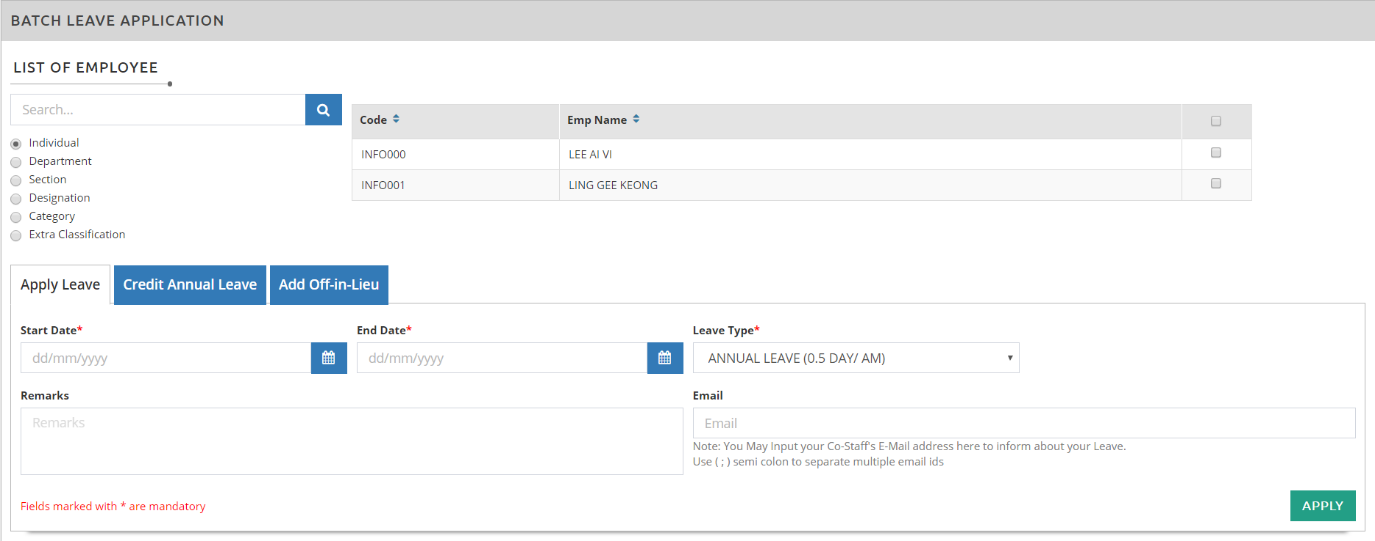Click the search magnifier icon button
The height and width of the screenshot is (541, 1375).
(x=323, y=110)
